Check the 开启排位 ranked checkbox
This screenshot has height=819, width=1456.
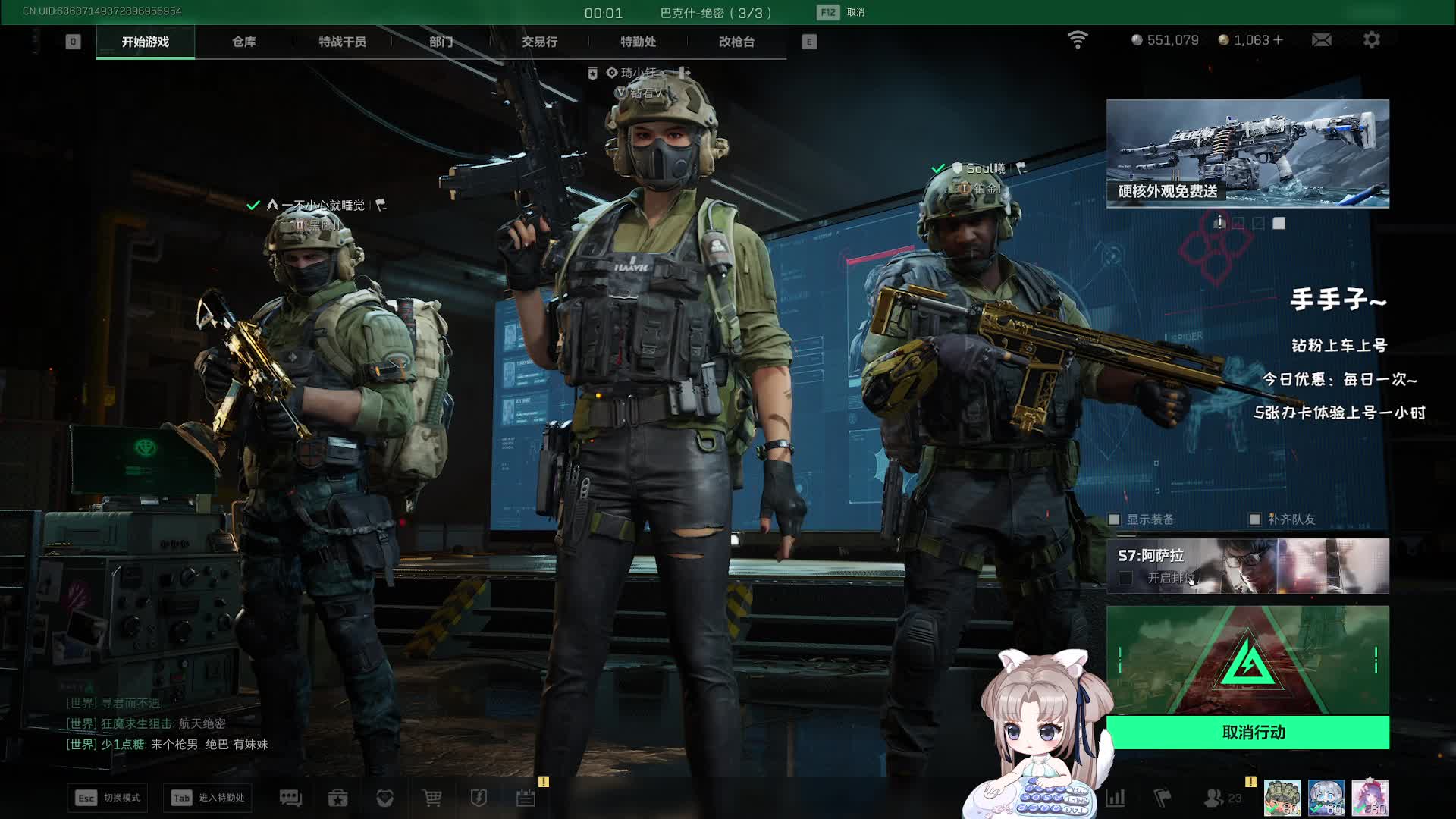1125,578
